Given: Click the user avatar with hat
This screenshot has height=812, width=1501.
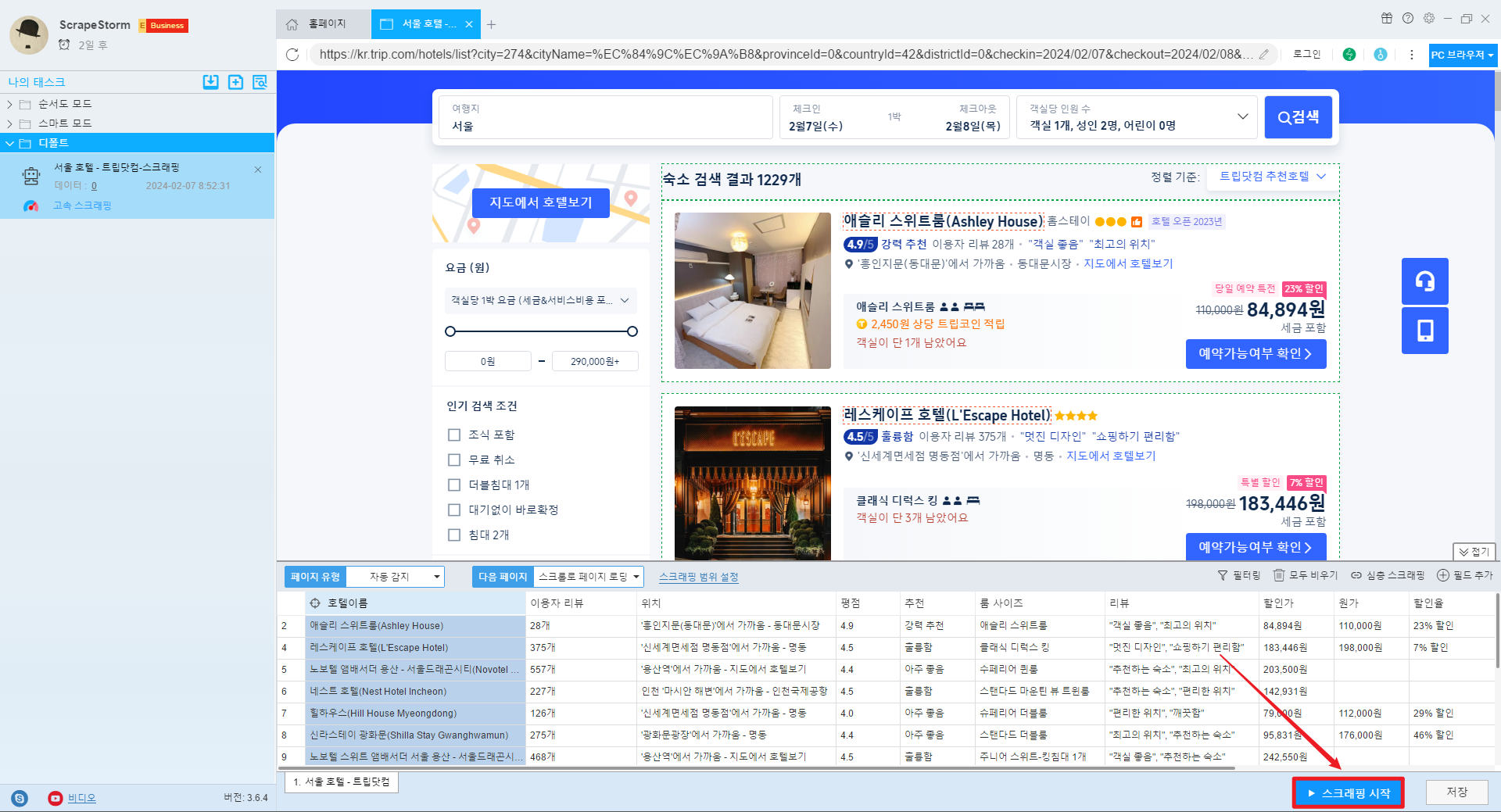Looking at the screenshot, I should (x=29, y=35).
